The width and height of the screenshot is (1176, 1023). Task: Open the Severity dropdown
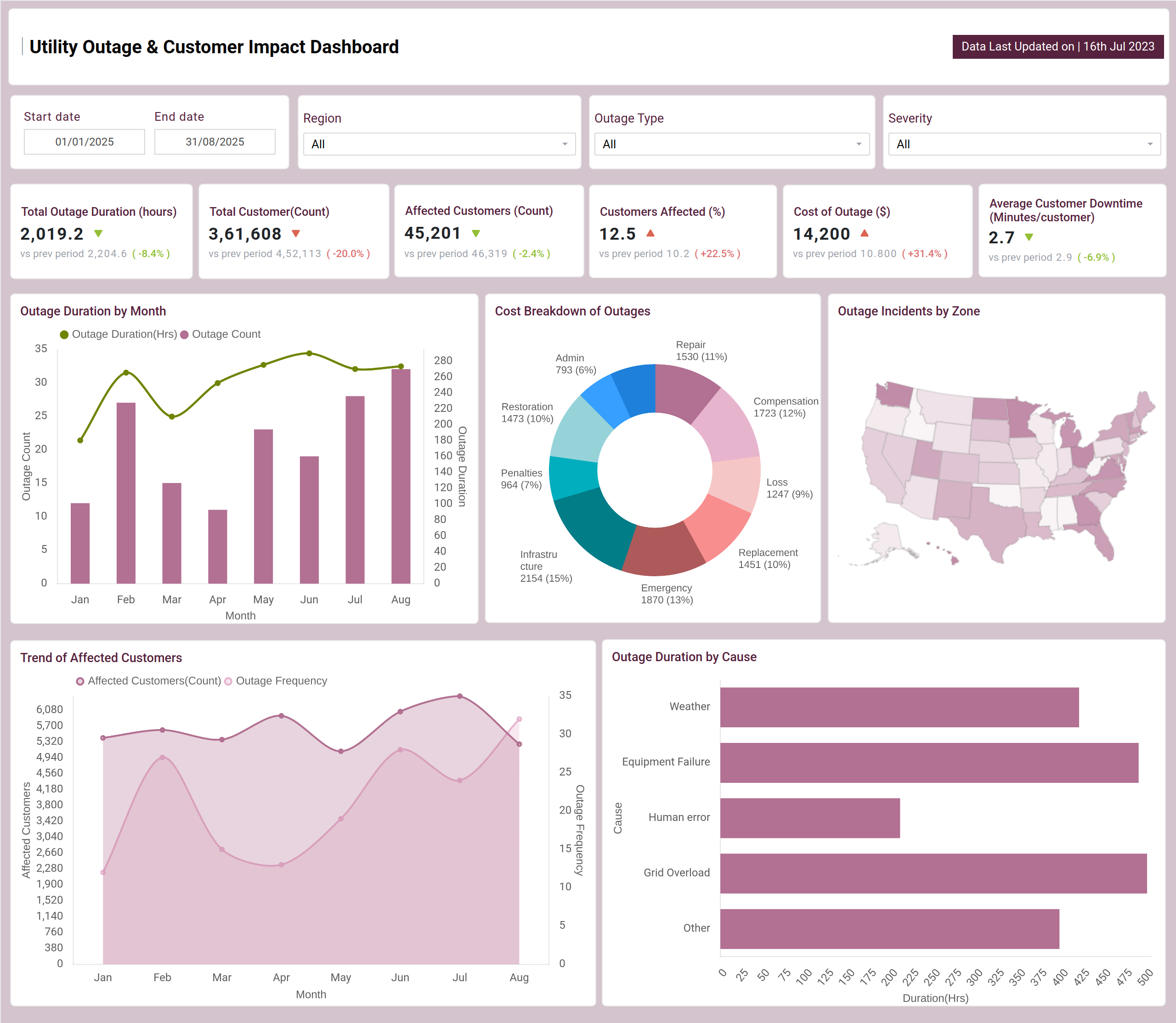click(1024, 144)
